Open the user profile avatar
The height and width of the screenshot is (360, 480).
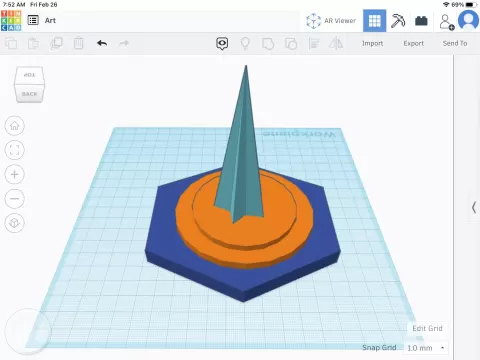point(468,20)
